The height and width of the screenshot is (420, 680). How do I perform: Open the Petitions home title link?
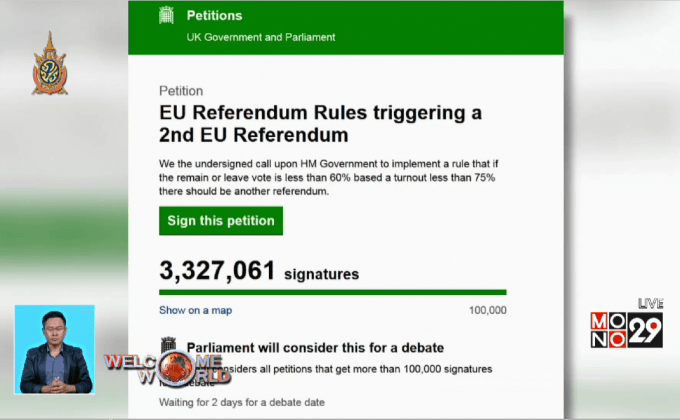point(214,16)
